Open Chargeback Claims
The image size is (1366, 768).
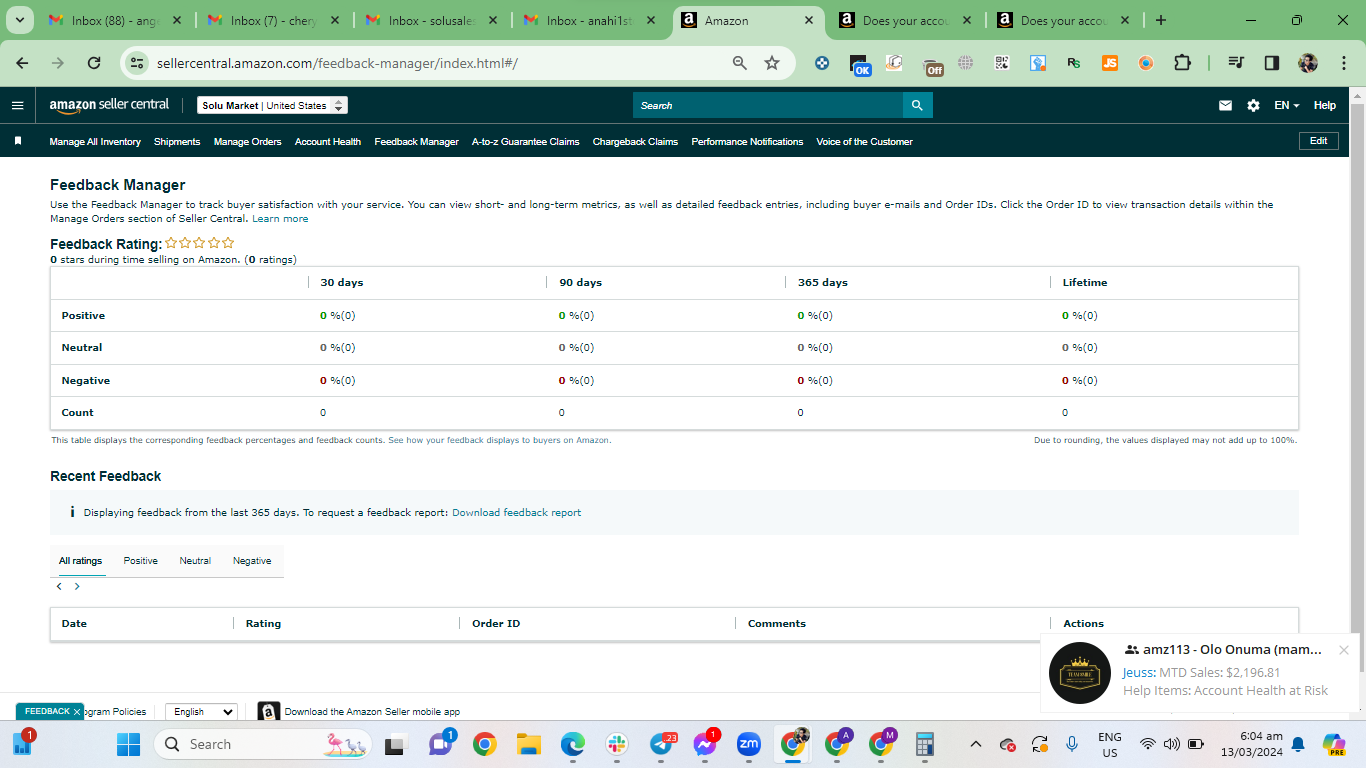point(635,142)
